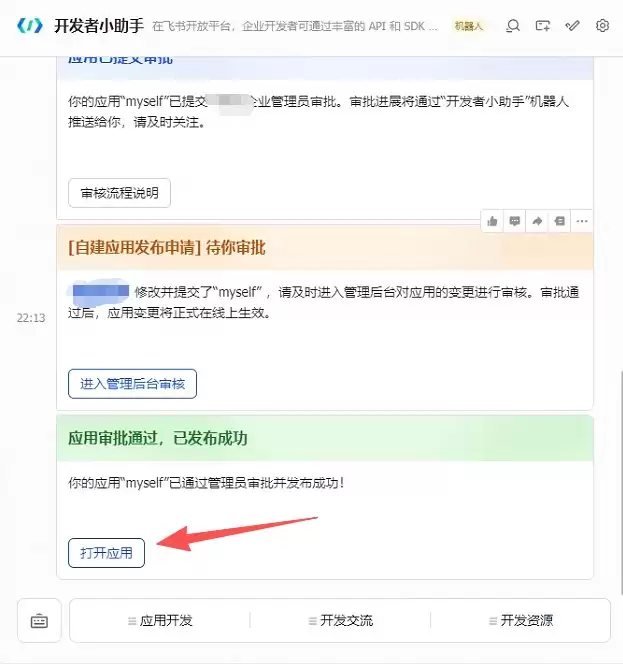
Task: Click the pin message icon
Action: coord(559,221)
